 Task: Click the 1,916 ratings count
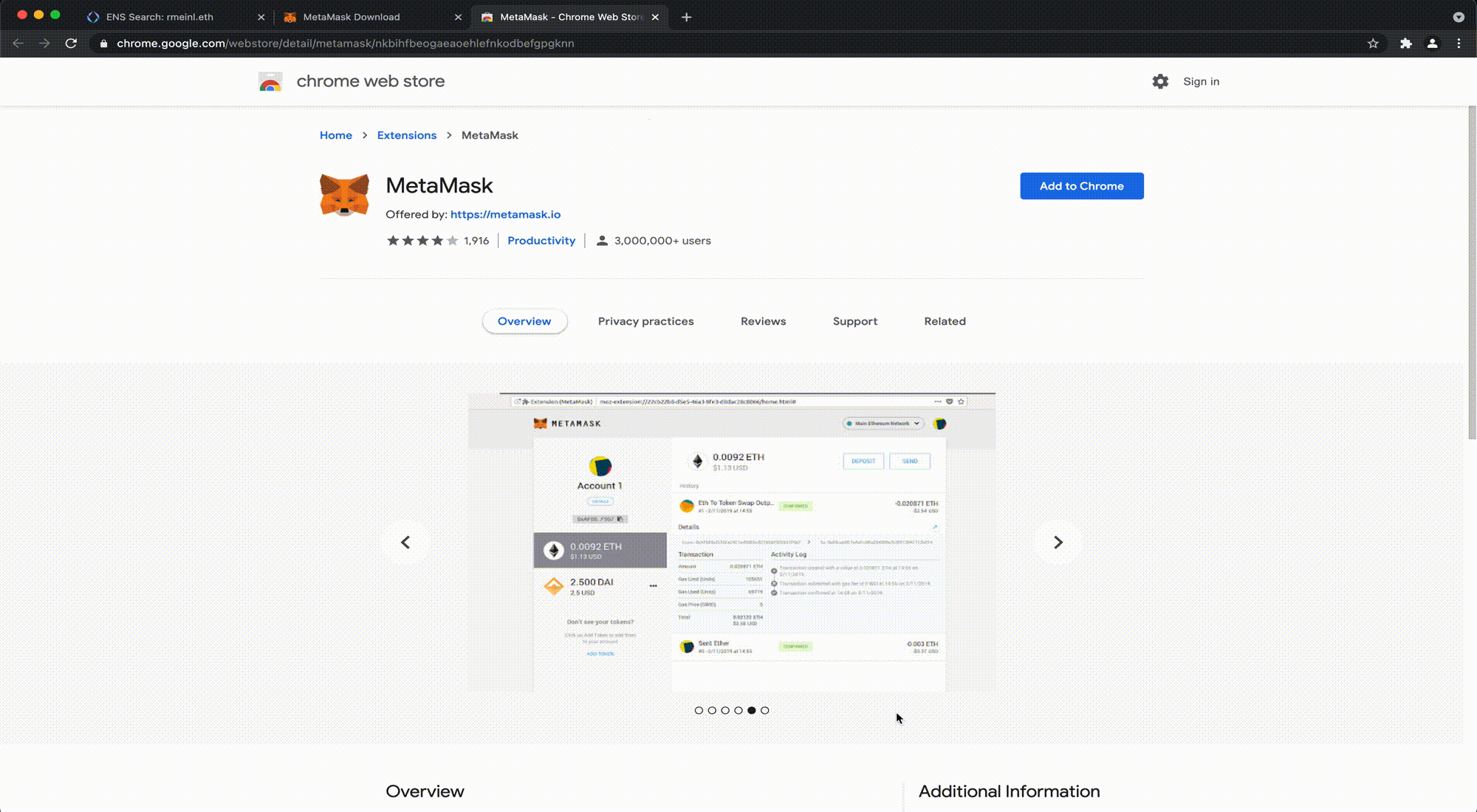476,241
